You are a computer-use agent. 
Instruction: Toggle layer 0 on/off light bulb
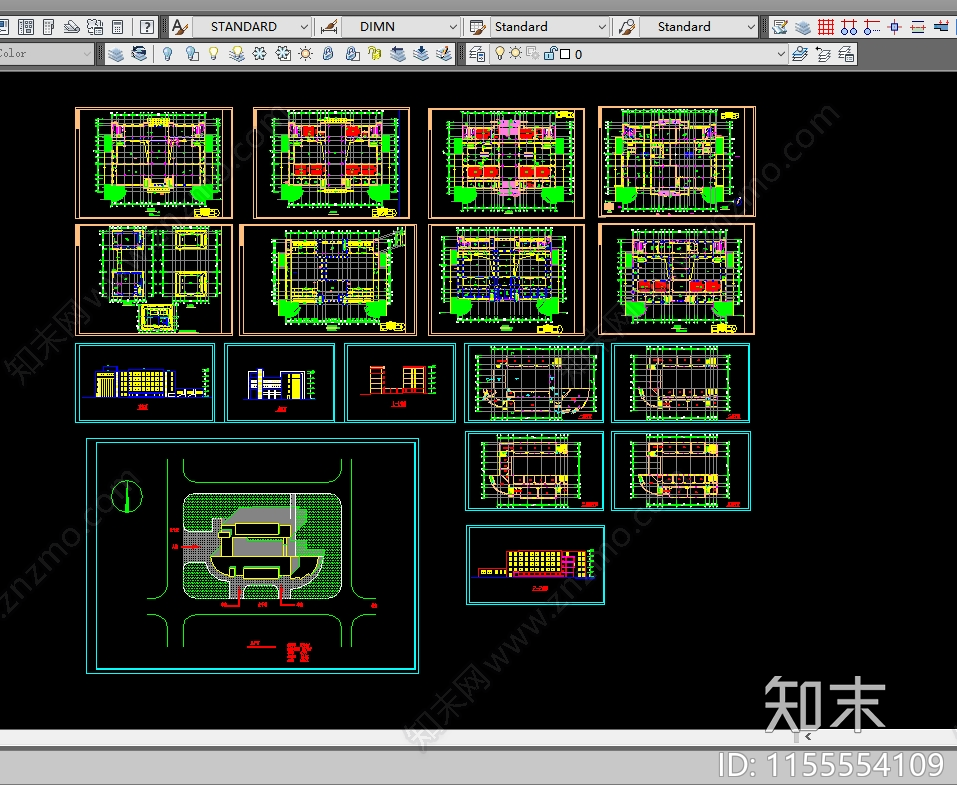pyautogui.click(x=500, y=54)
